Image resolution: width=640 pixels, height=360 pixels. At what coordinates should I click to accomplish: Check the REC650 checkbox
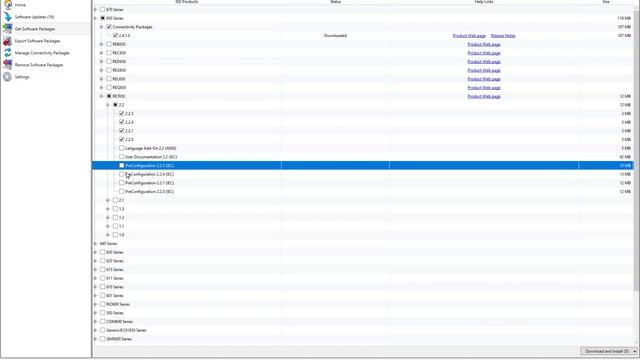click(109, 53)
